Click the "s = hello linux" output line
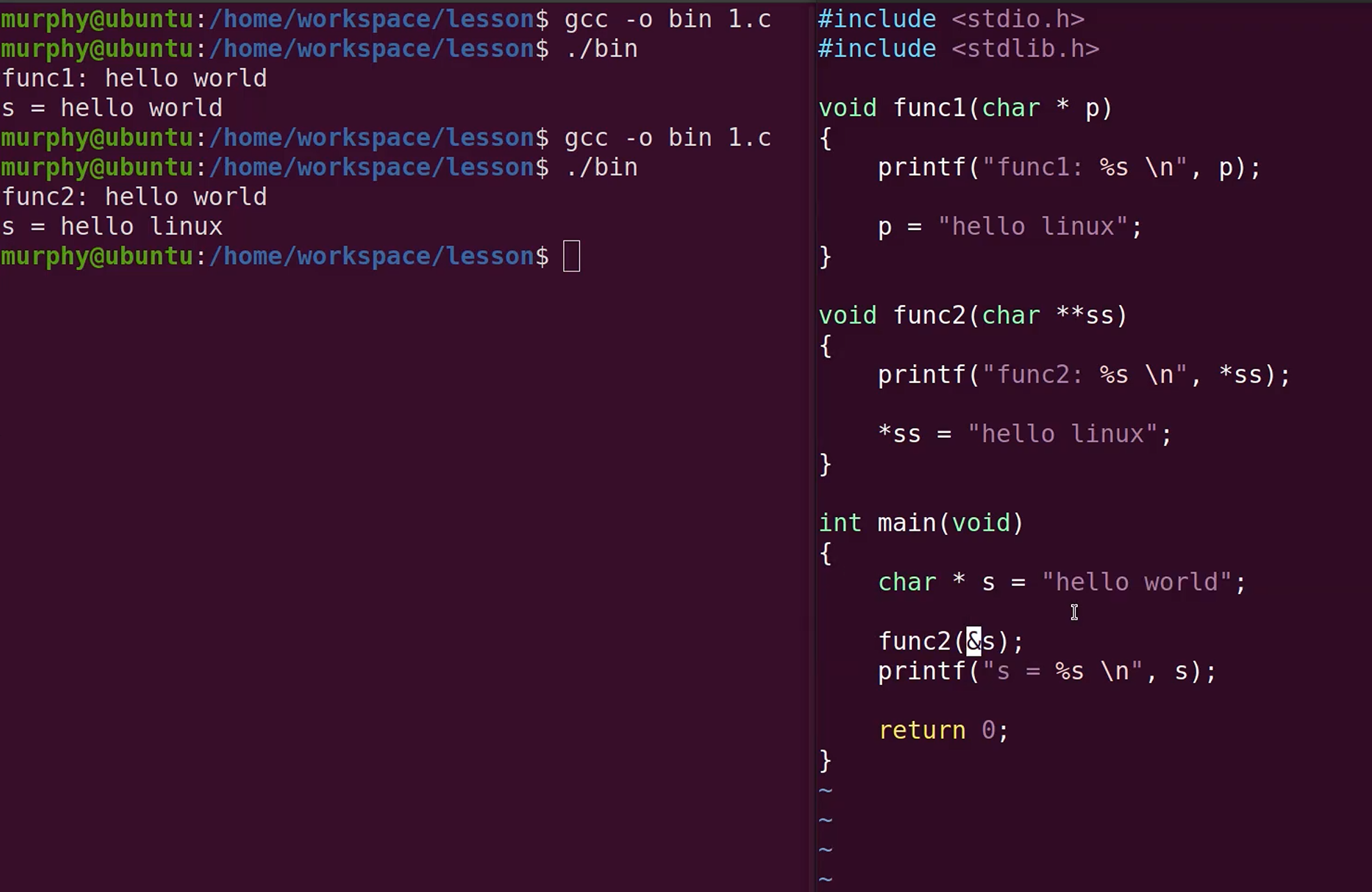This screenshot has width=1372, height=892. point(112,226)
